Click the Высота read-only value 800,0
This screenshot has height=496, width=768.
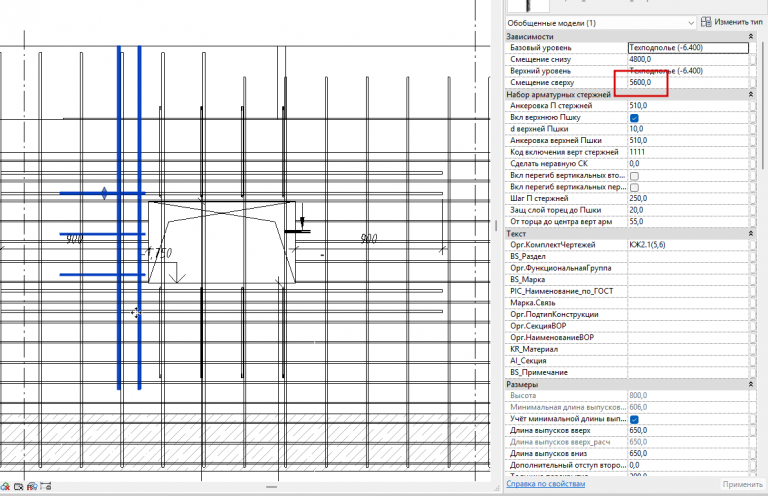click(688, 396)
